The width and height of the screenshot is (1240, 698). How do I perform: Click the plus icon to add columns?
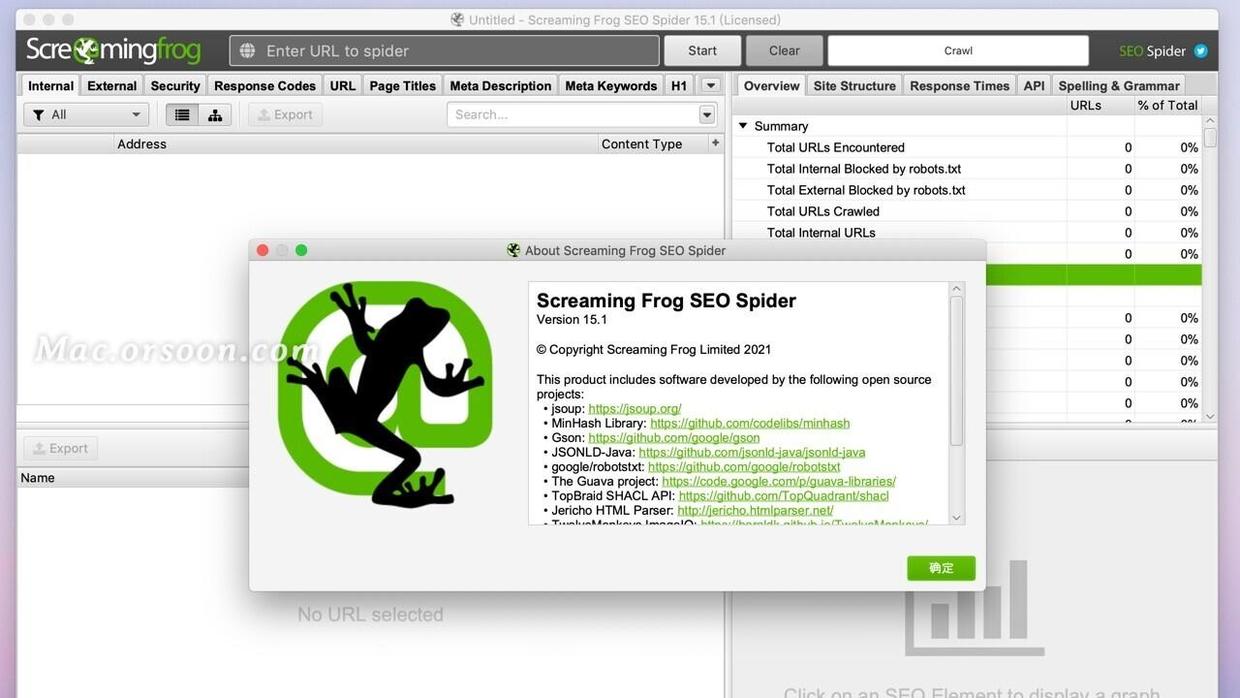click(x=715, y=143)
